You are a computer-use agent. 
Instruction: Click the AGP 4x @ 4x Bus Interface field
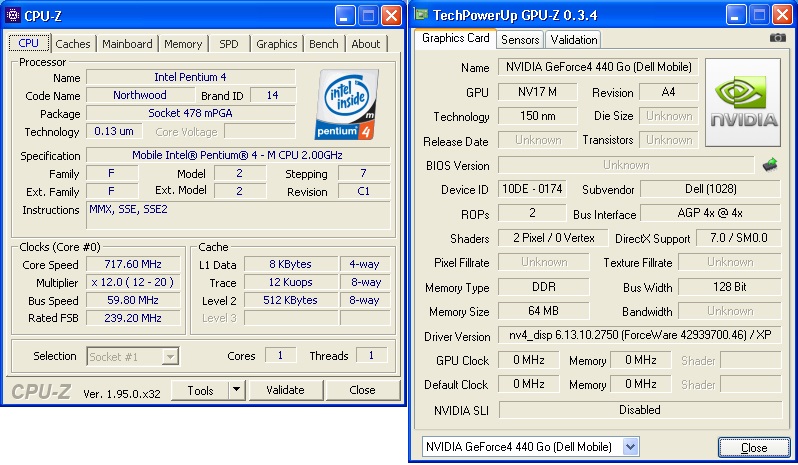(x=710, y=213)
